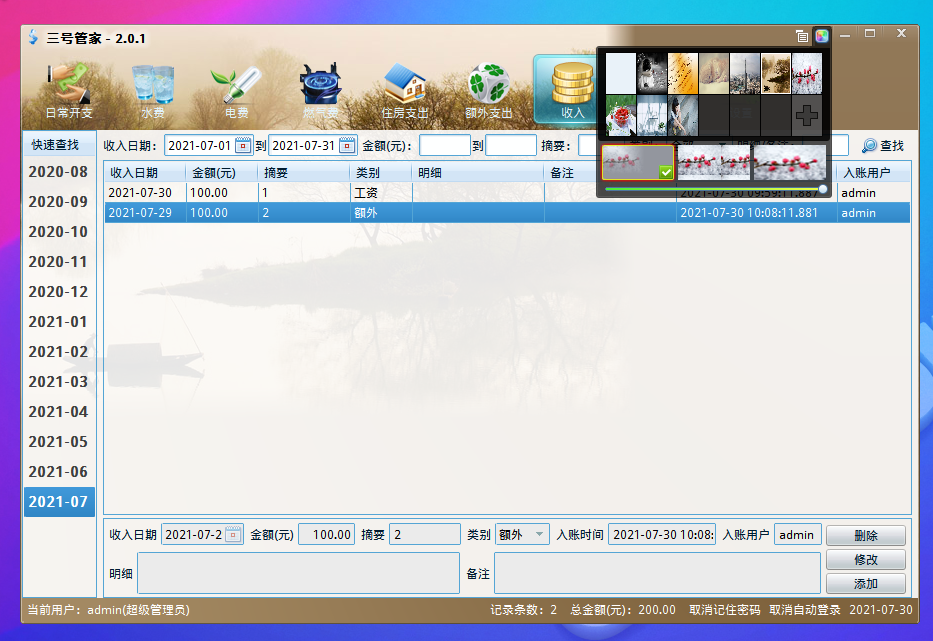Sort by 入账用户 column header
The height and width of the screenshot is (641, 933).
(873, 173)
